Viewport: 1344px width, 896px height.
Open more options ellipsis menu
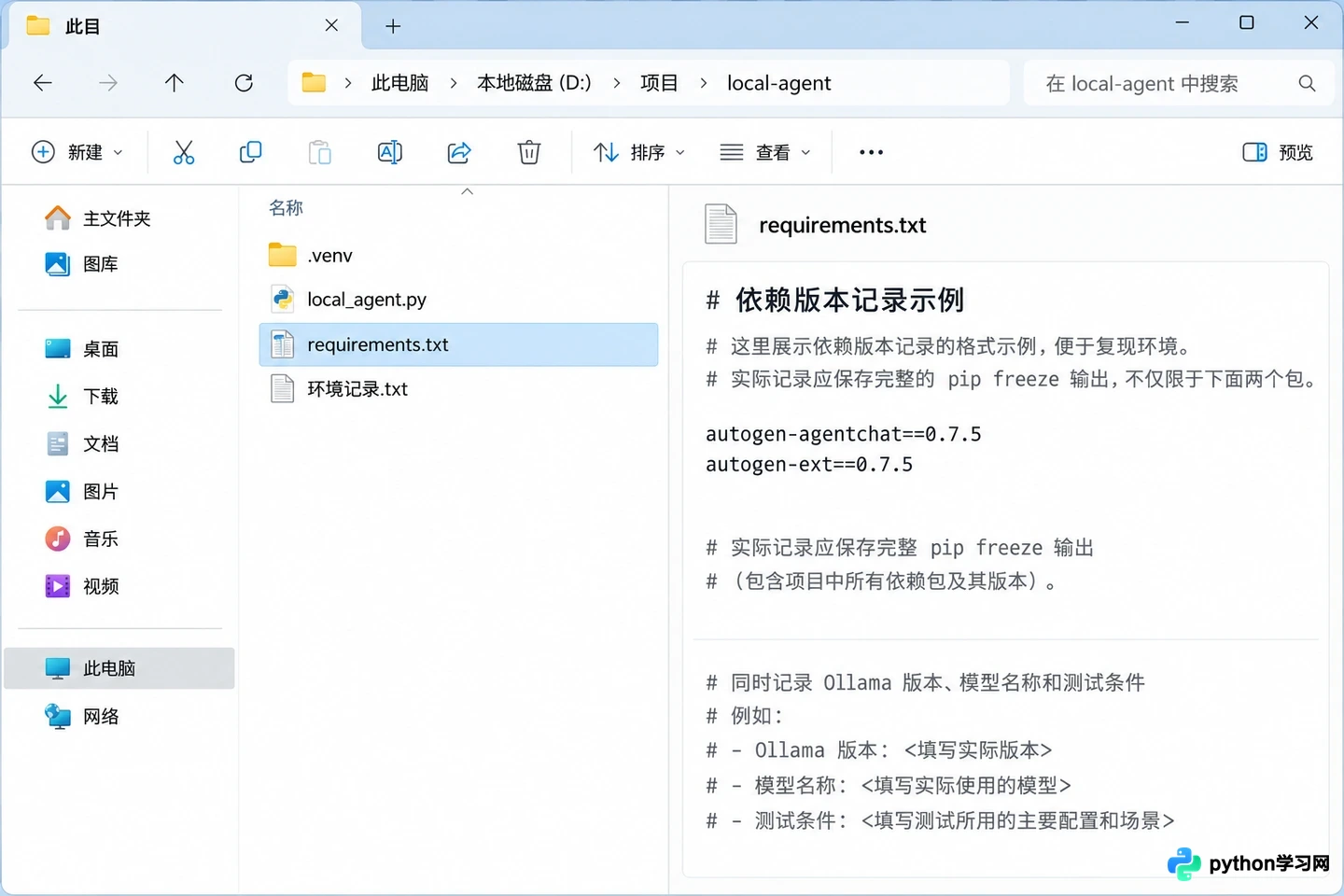coord(871,152)
